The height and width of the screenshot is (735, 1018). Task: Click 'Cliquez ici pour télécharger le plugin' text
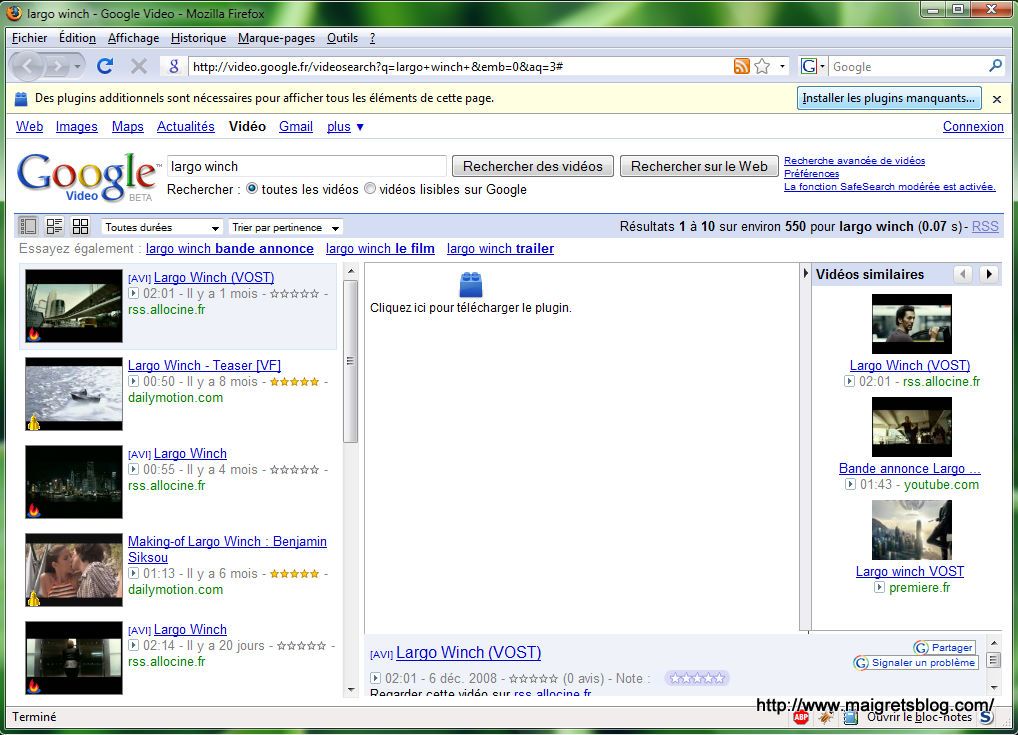tap(471, 308)
